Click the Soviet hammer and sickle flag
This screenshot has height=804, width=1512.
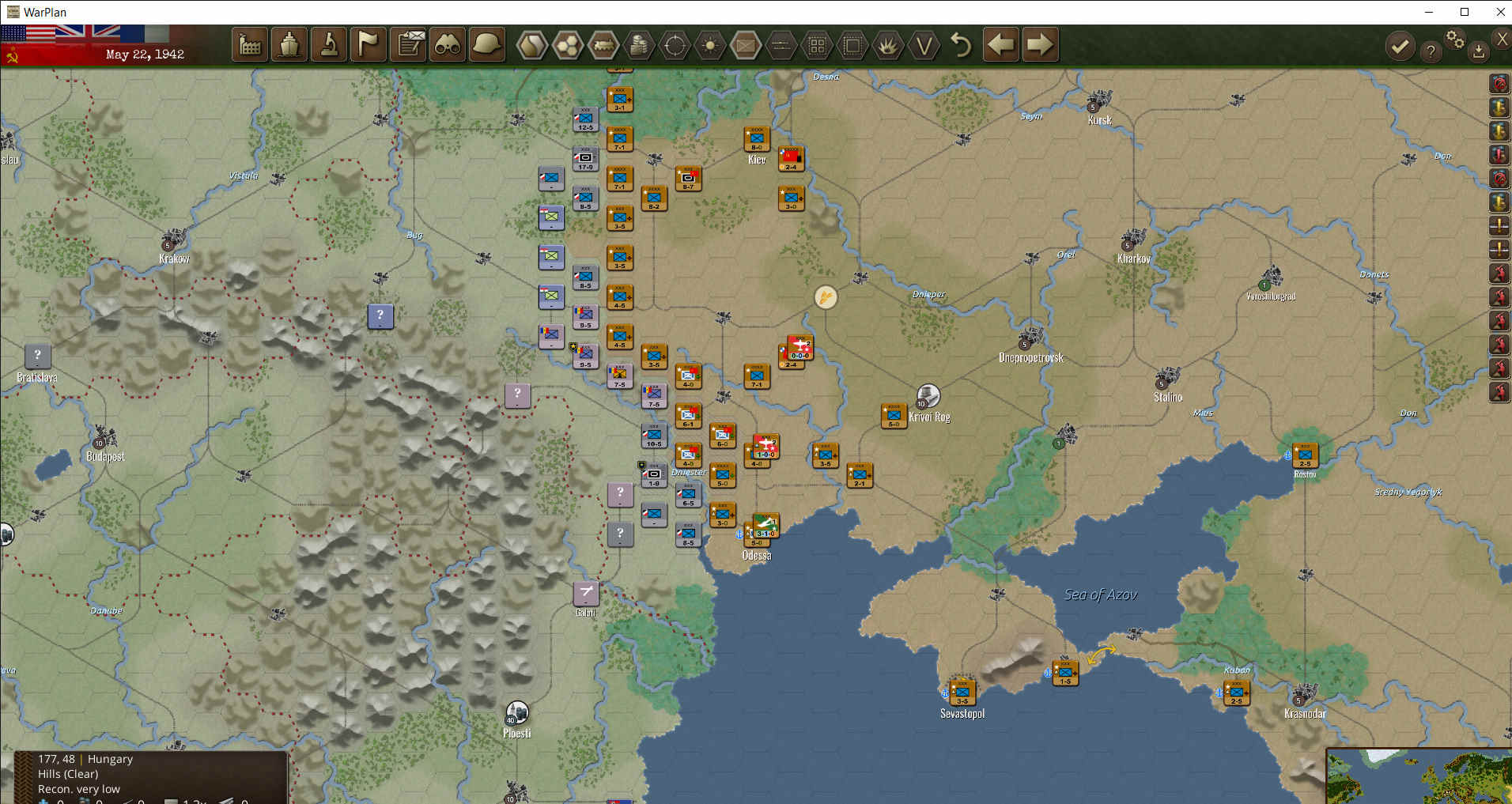12,55
